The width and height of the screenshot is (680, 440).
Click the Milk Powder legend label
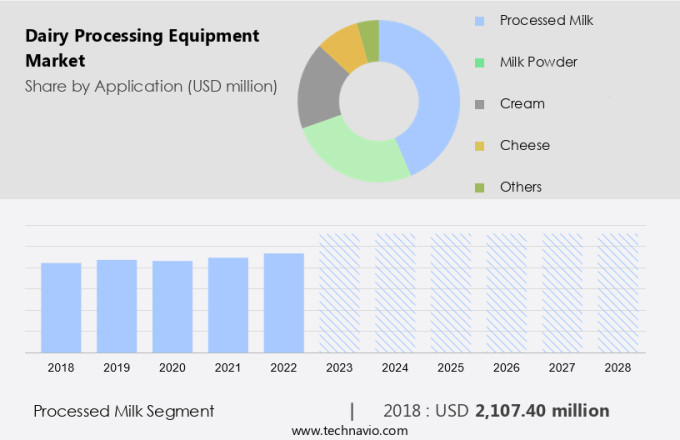pos(538,62)
